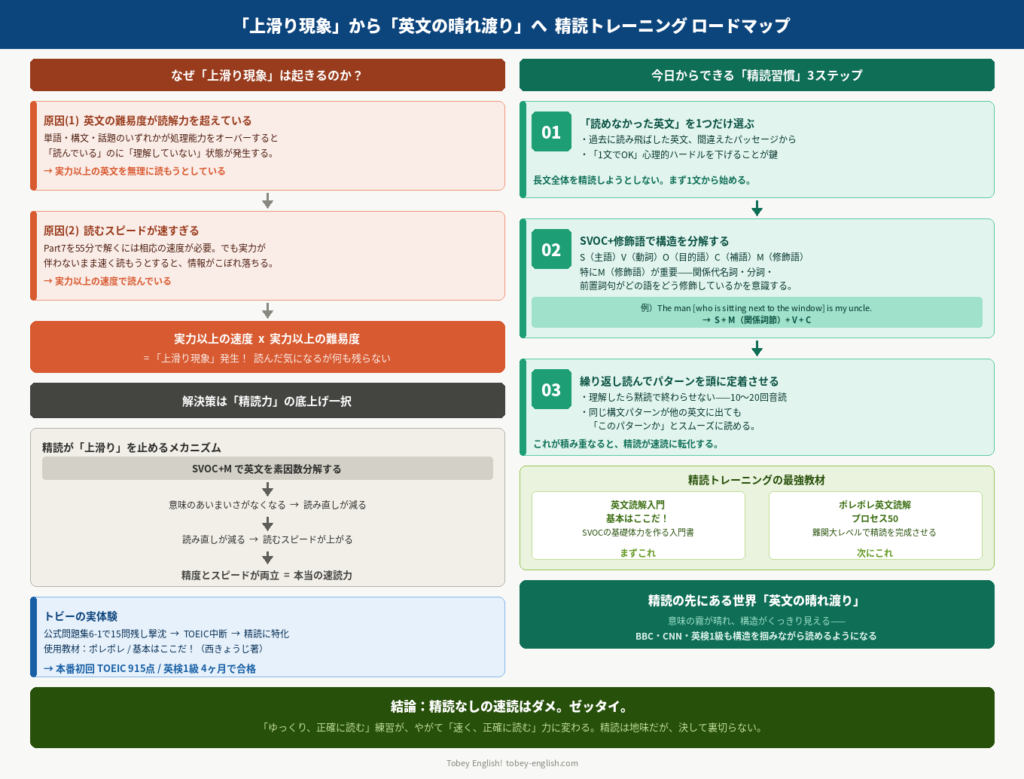Image resolution: width=1024 pixels, height=779 pixels.
Task: Click example sentence The man who is sitting
Action: (x=756, y=308)
